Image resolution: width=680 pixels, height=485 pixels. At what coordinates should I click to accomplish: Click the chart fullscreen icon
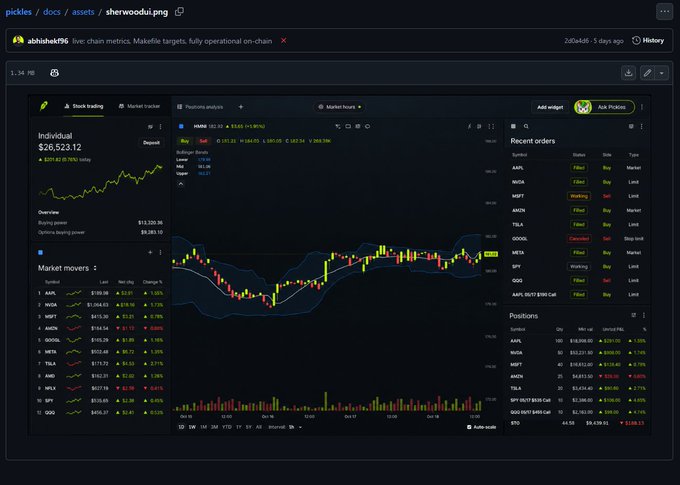(x=491, y=126)
